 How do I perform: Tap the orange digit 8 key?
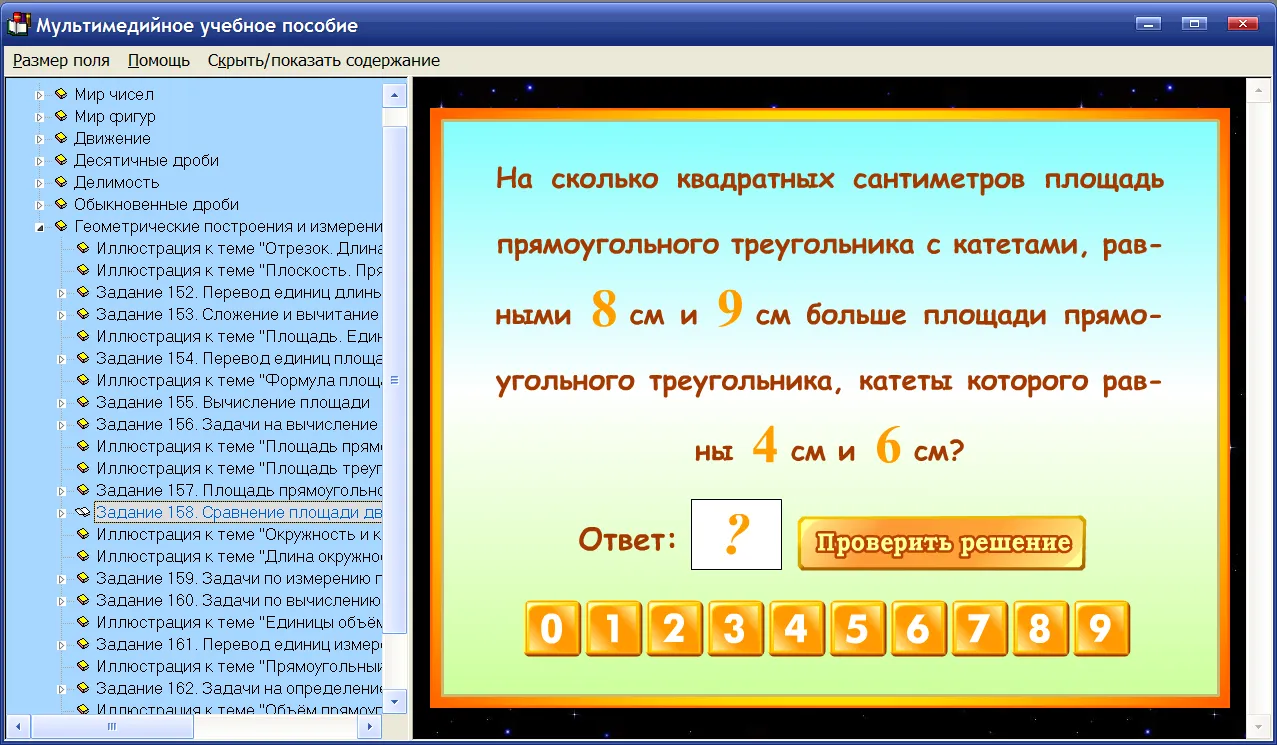point(1040,629)
